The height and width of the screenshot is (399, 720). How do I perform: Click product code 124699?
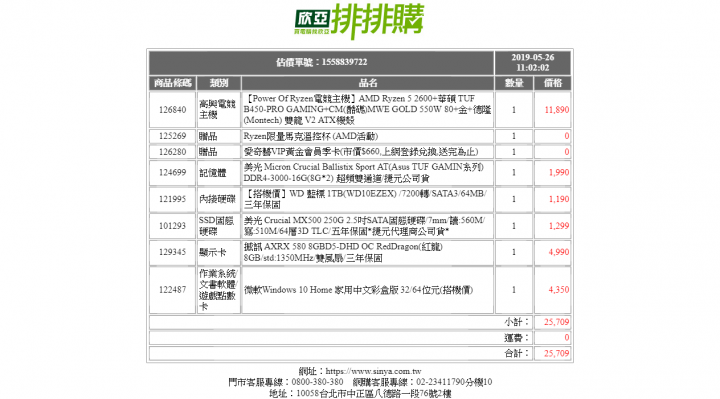click(x=173, y=173)
